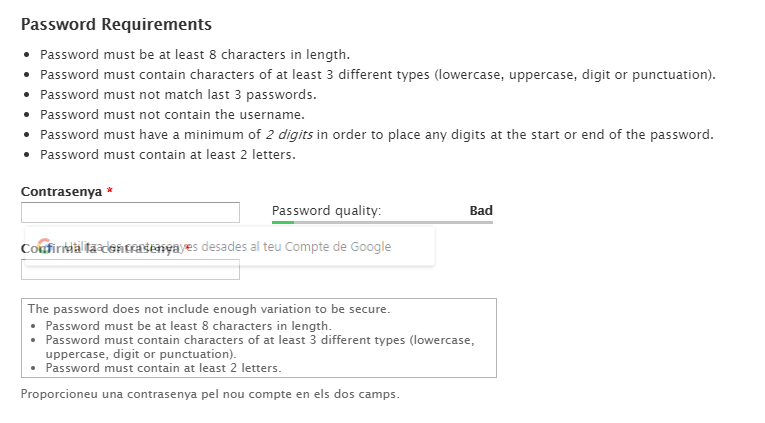Screen dimensions: 765x423
Task: Click the "must not match last 3 passwords" requirement
Action: click(x=178, y=95)
